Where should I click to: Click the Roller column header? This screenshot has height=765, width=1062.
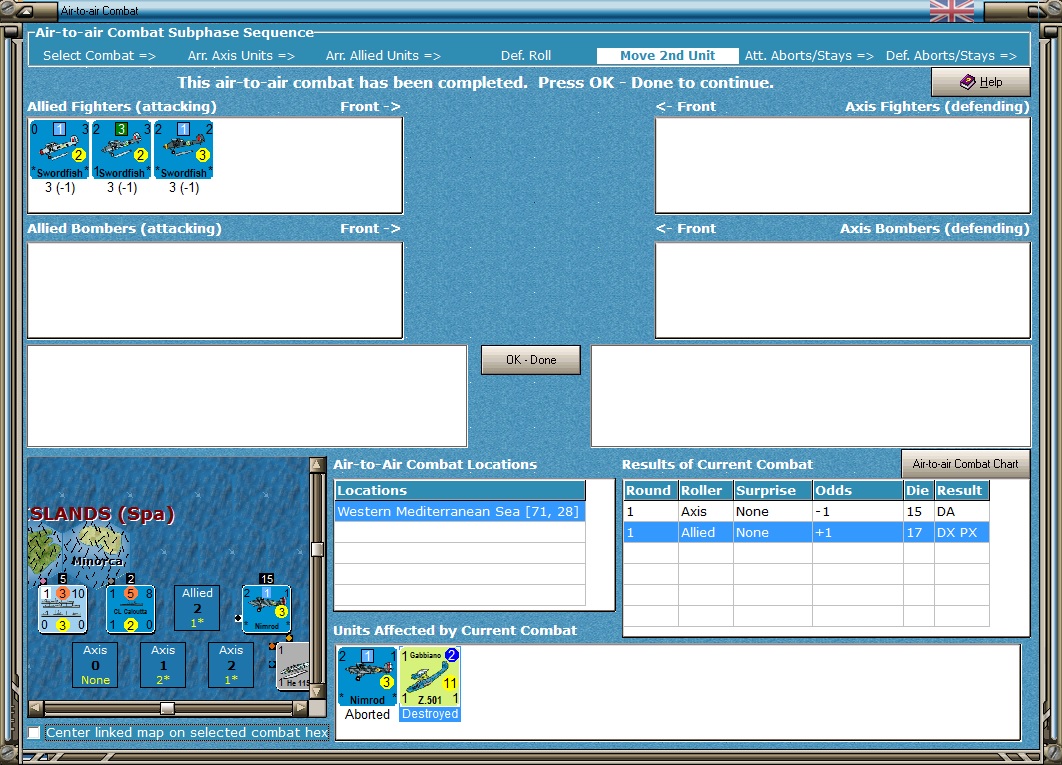706,490
